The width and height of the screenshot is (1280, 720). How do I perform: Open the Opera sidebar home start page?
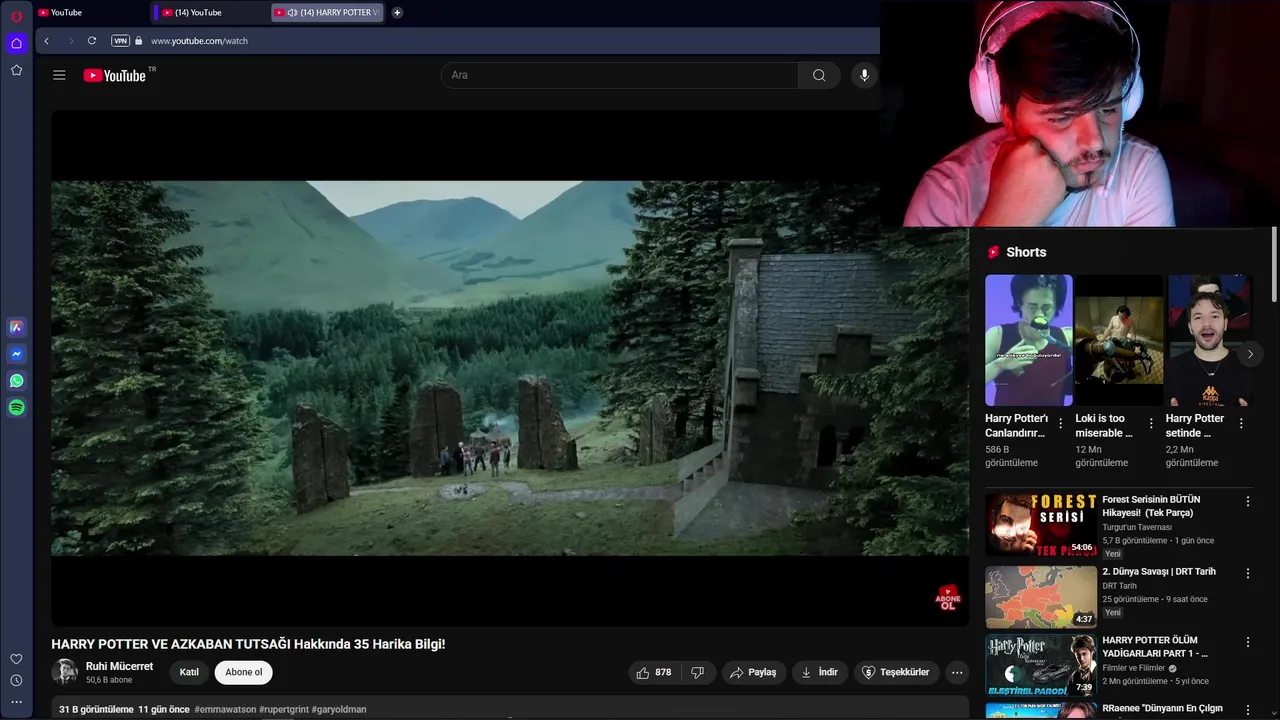16,43
